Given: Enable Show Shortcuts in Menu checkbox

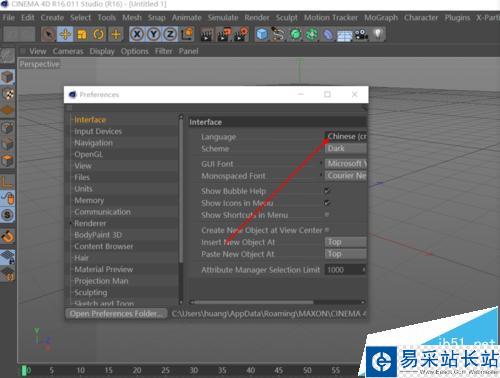Looking at the screenshot, I should (x=327, y=215).
